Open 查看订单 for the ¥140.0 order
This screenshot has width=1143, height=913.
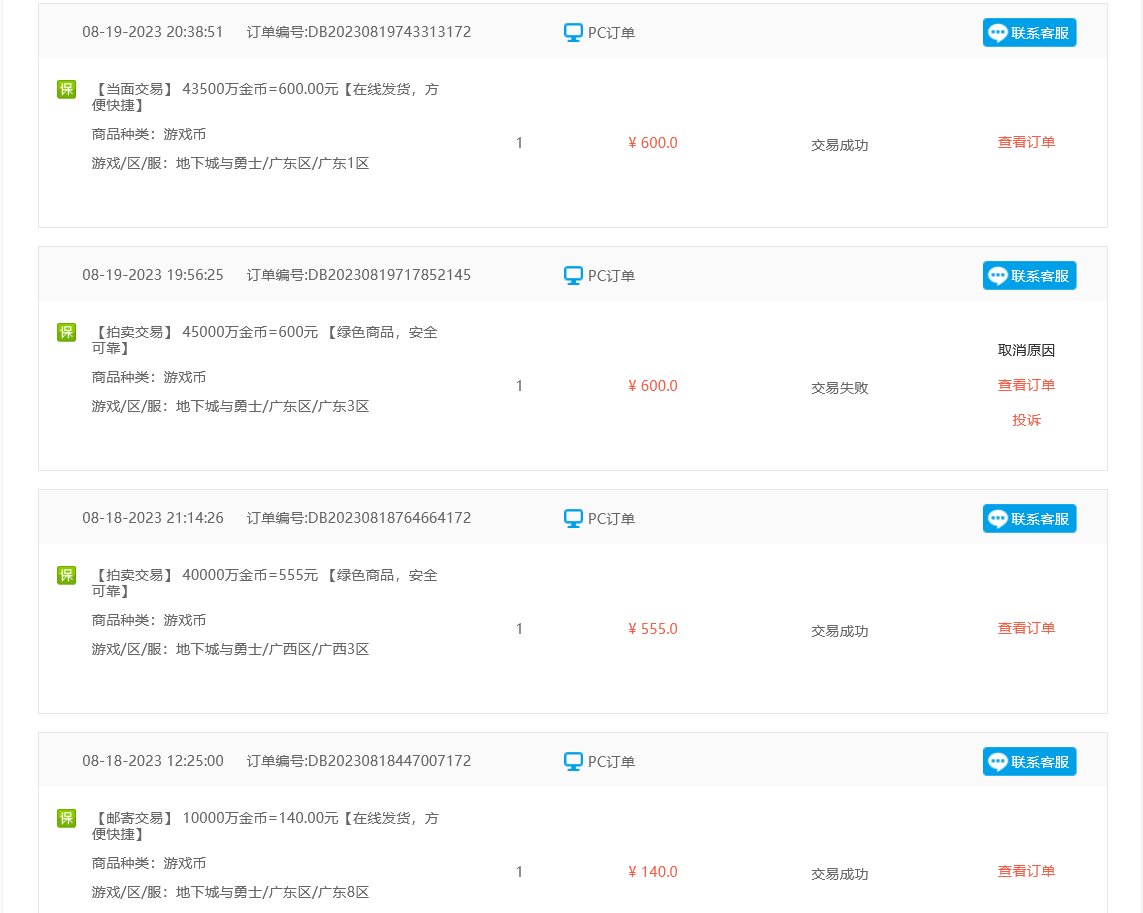click(x=1026, y=871)
